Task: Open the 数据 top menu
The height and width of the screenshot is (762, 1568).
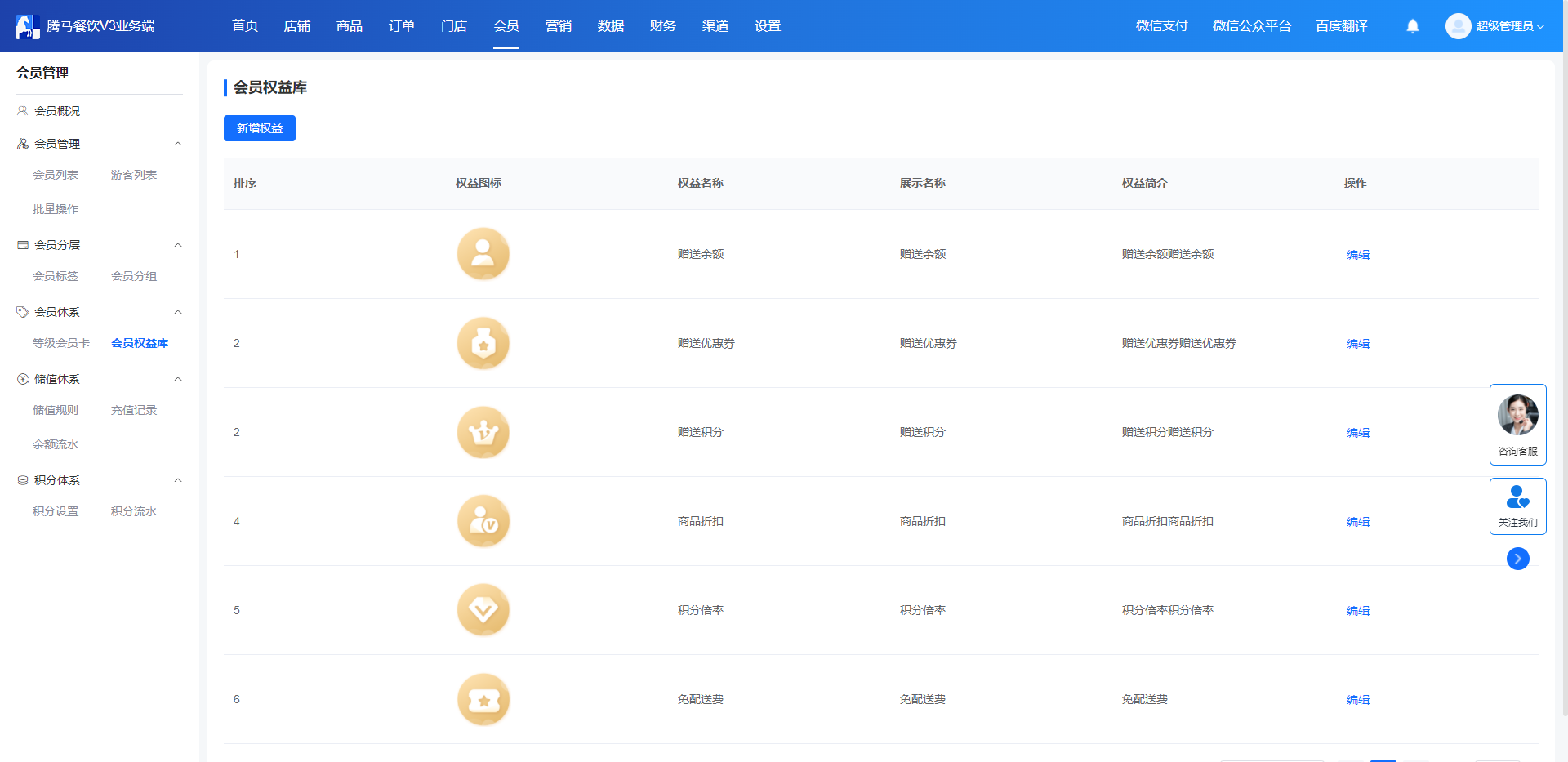Action: coord(611,26)
